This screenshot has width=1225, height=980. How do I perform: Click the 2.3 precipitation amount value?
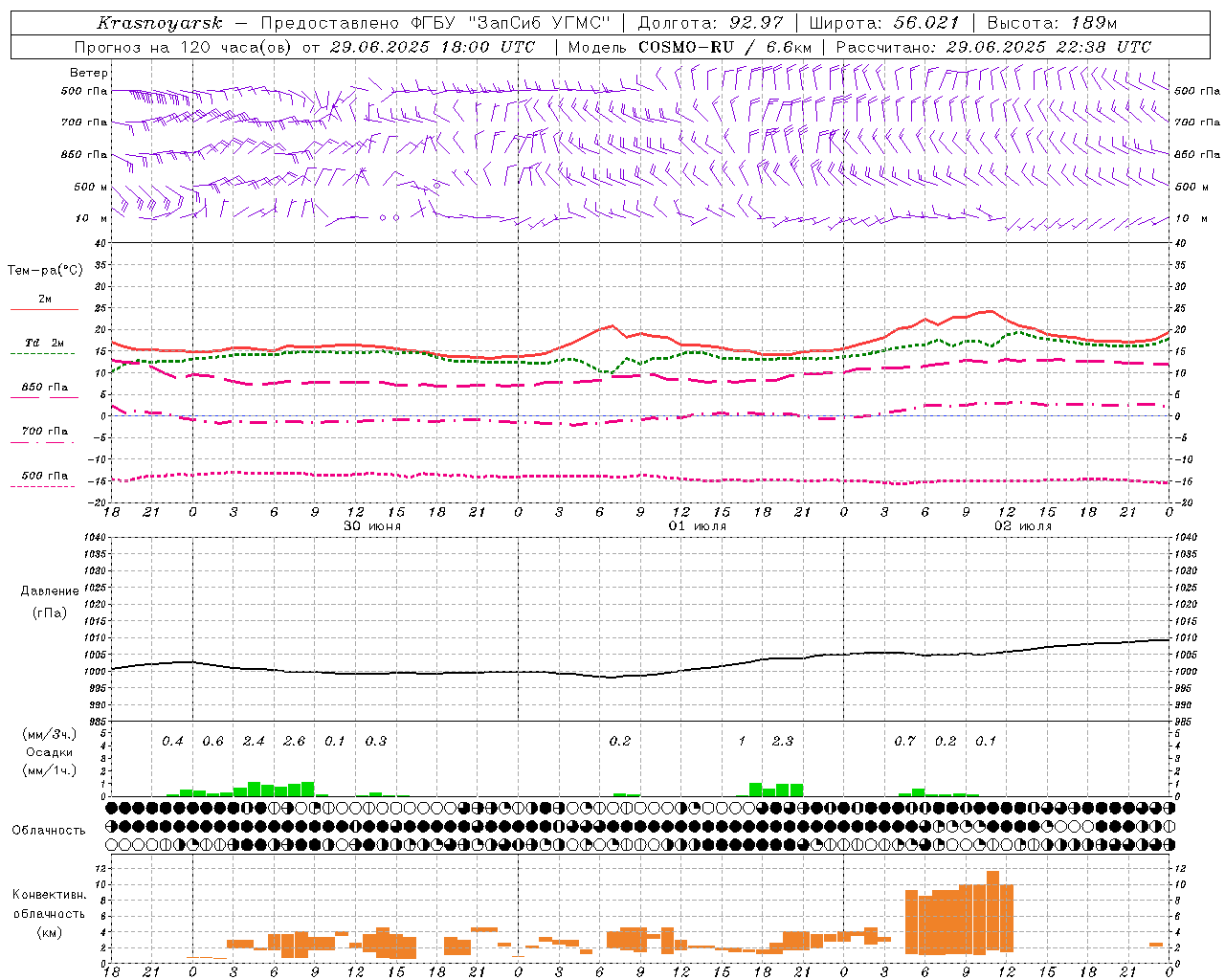click(x=783, y=741)
